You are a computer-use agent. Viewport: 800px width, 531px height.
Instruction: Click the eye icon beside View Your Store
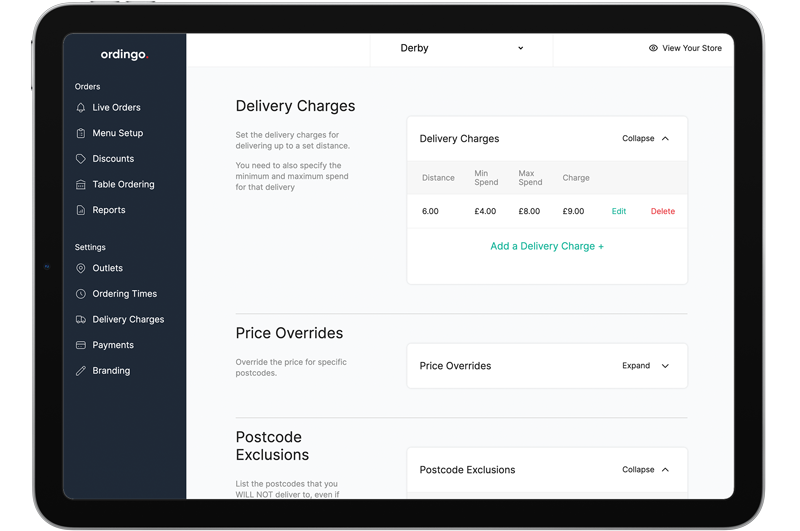click(653, 48)
